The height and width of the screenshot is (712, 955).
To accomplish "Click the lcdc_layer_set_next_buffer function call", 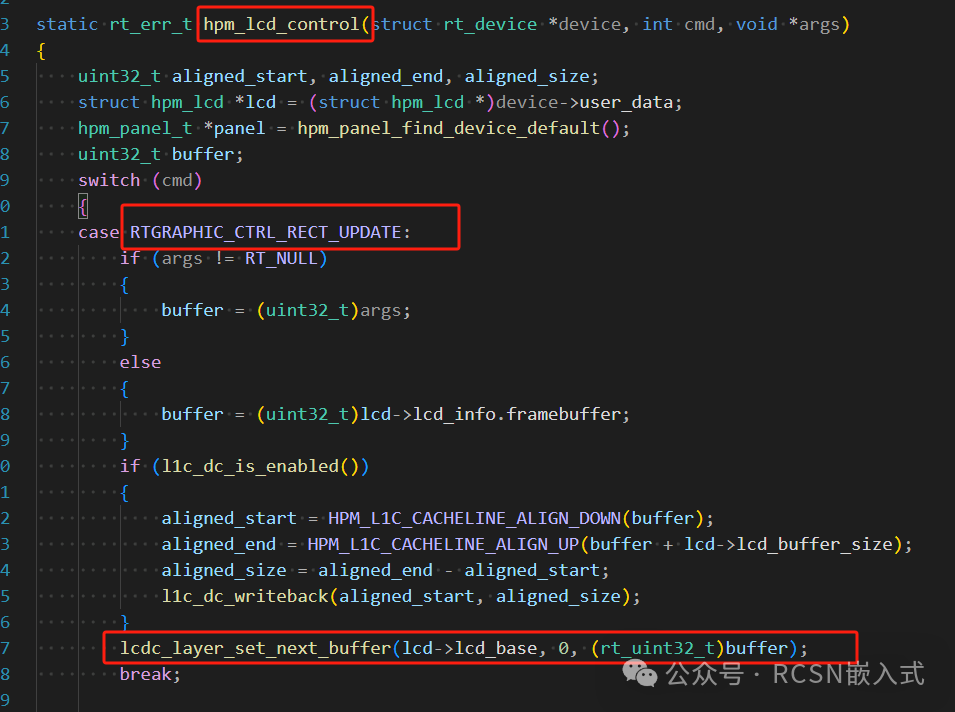I will pyautogui.click(x=255, y=648).
